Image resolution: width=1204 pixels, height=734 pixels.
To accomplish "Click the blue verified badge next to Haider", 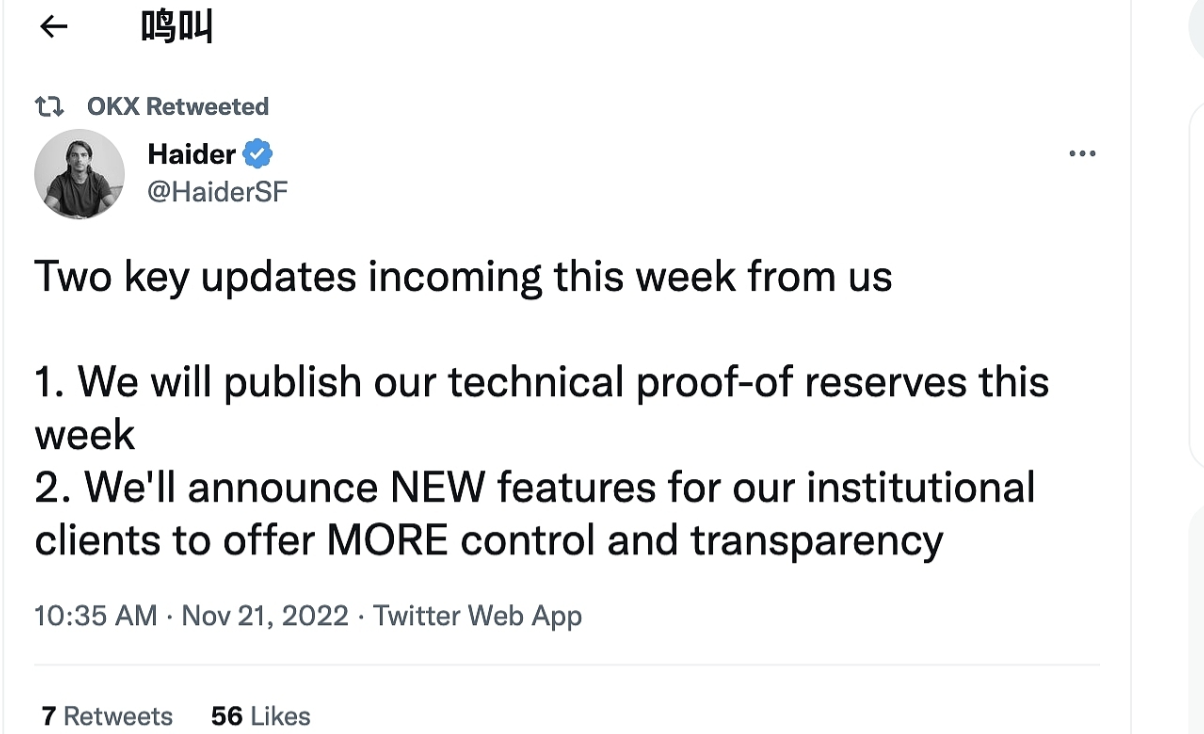I will click(258, 154).
